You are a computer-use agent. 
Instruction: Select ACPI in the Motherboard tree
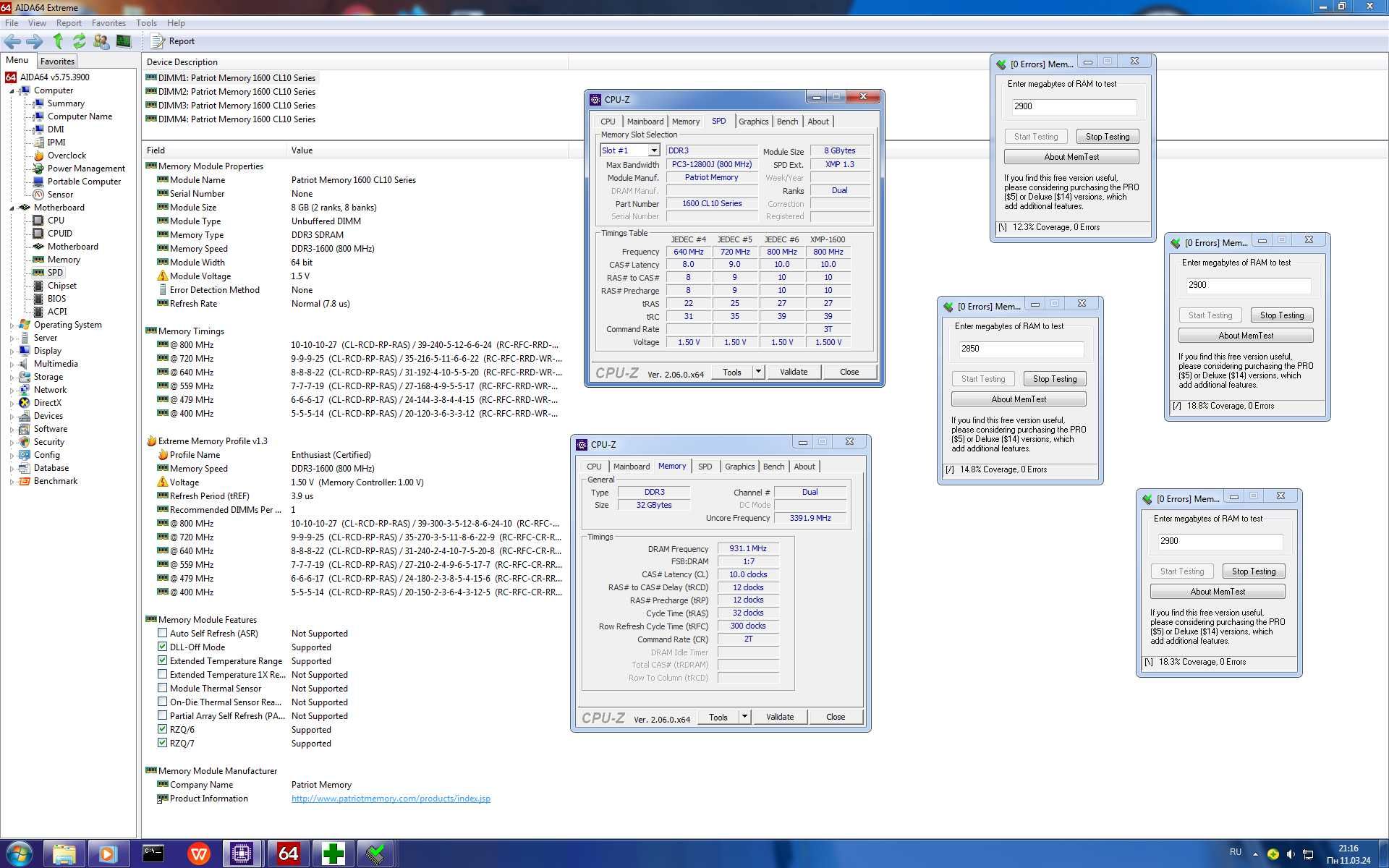coord(57,312)
